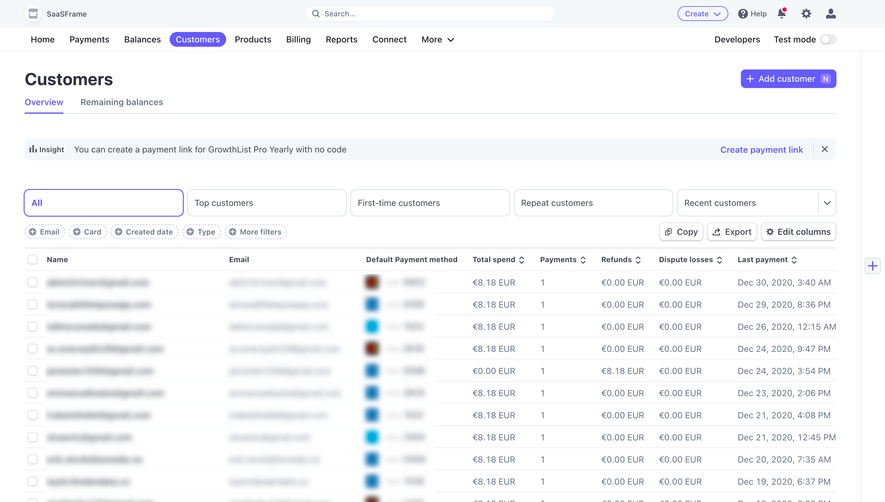Click the Default Payment method column header
This screenshot has width=885, height=502.
[411, 260]
